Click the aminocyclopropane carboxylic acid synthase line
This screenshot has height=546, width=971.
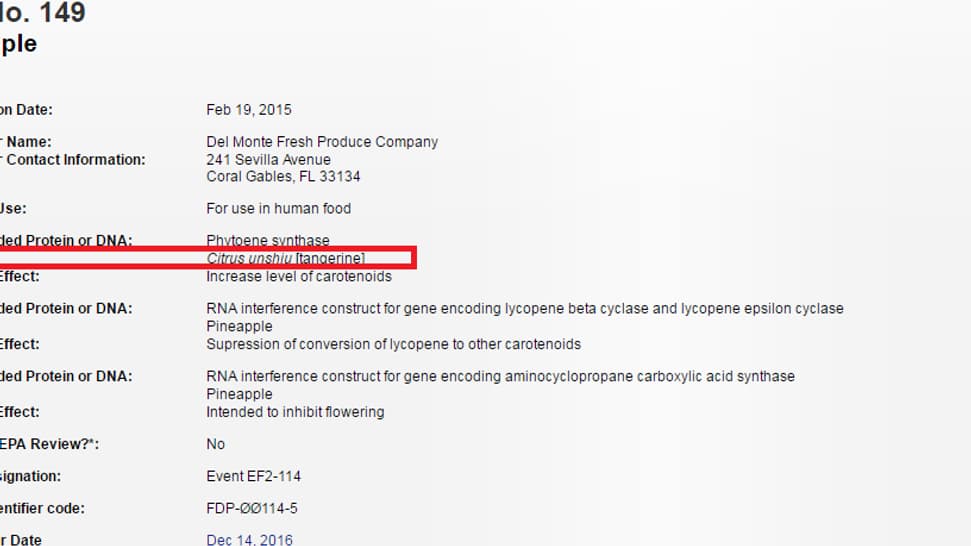(500, 376)
